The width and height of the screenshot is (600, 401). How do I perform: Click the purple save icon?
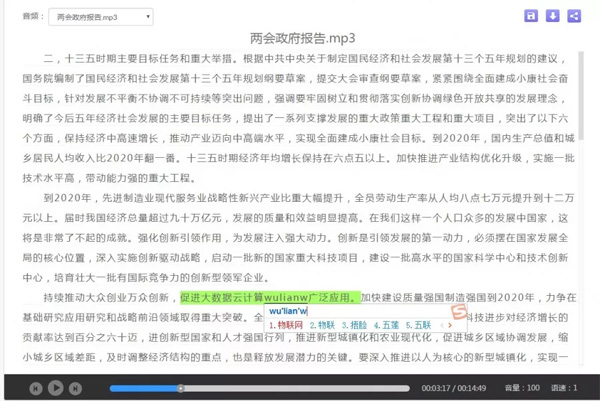[x=532, y=16]
